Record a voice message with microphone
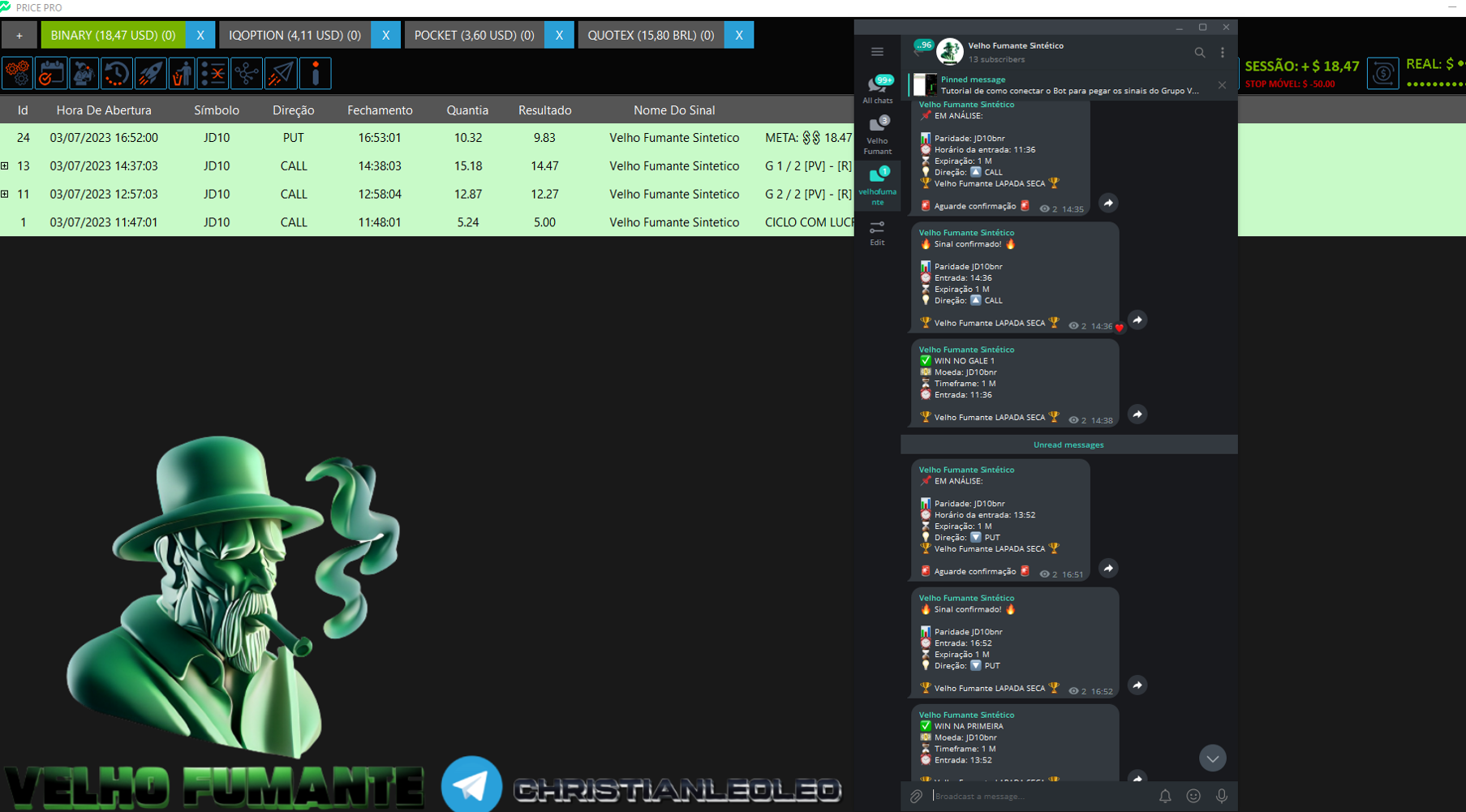 coord(1221,797)
